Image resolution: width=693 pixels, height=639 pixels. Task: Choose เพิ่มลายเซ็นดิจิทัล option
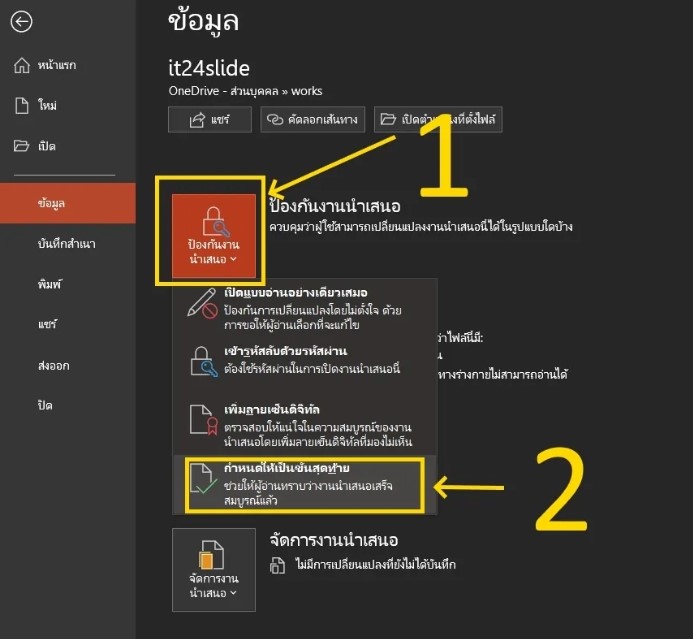[x=305, y=425]
